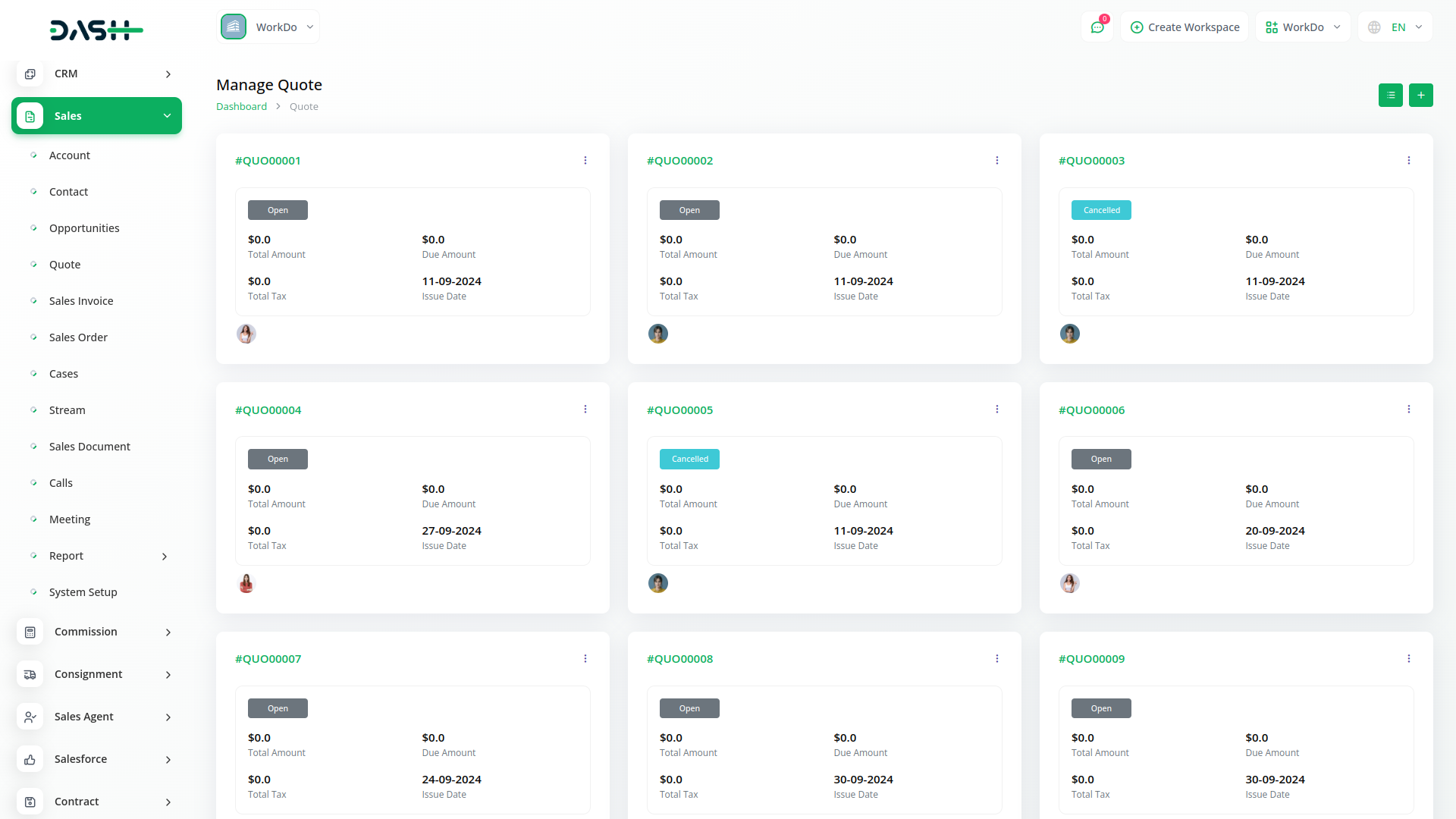Open Meeting in sidebar
Viewport: 1456px width, 819px height.
click(x=70, y=519)
